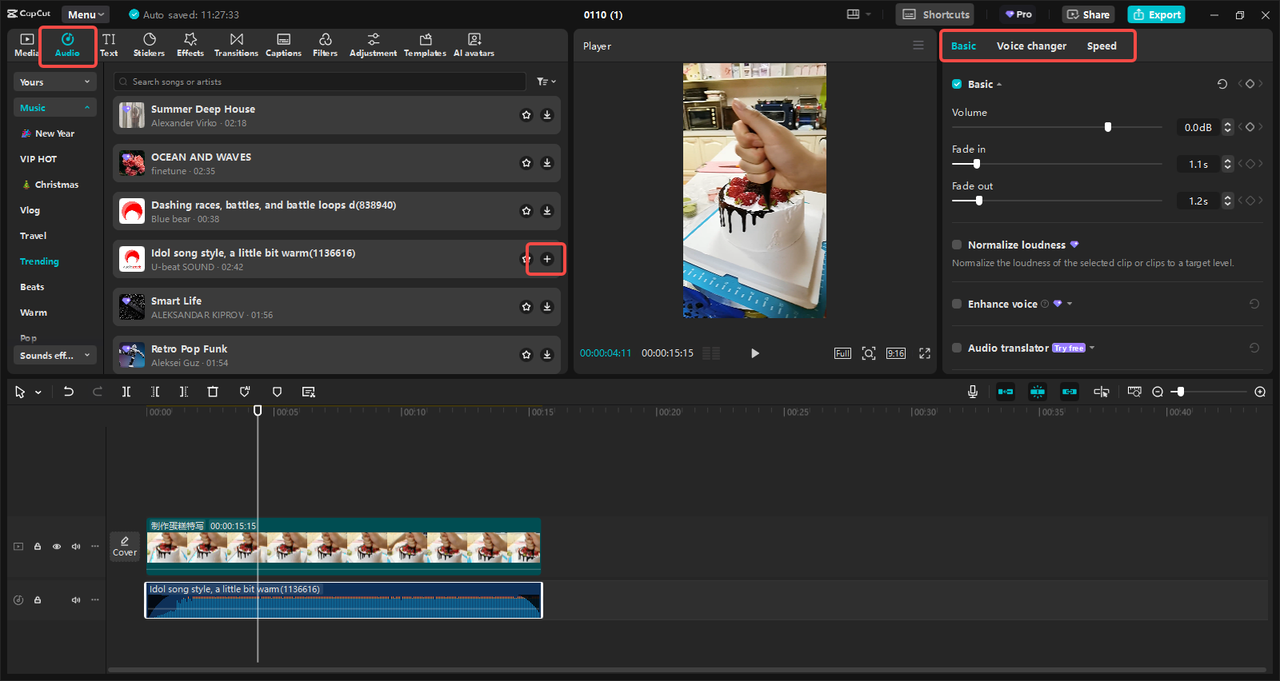Open the Stickers panel

tap(149, 44)
